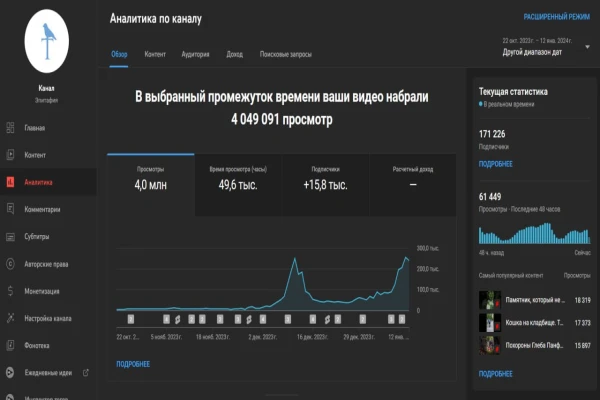Select the Просмотры 4,0 млн metric card
600x400 pixels.
click(151, 185)
